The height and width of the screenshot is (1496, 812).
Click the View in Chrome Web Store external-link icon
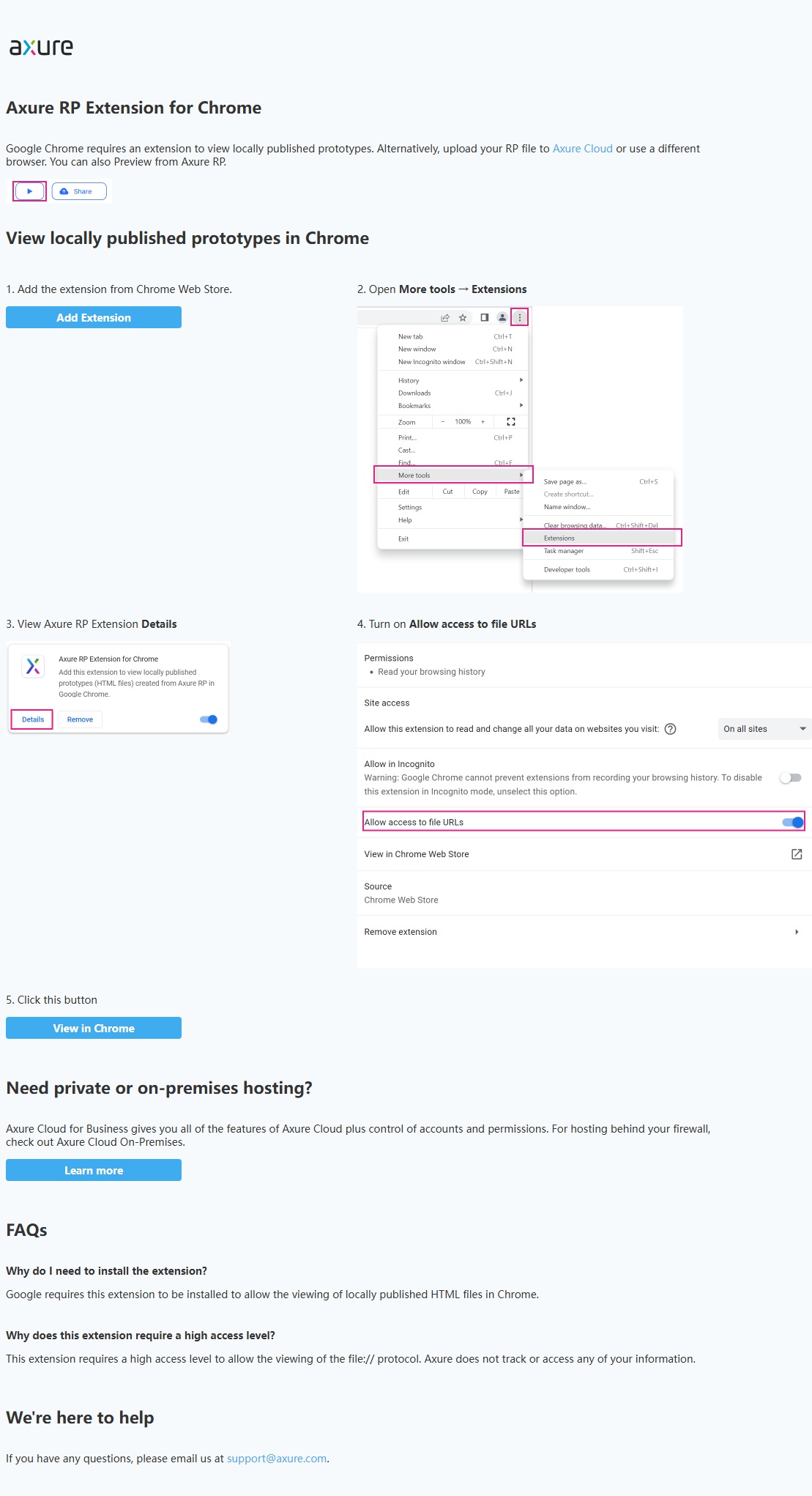797,854
